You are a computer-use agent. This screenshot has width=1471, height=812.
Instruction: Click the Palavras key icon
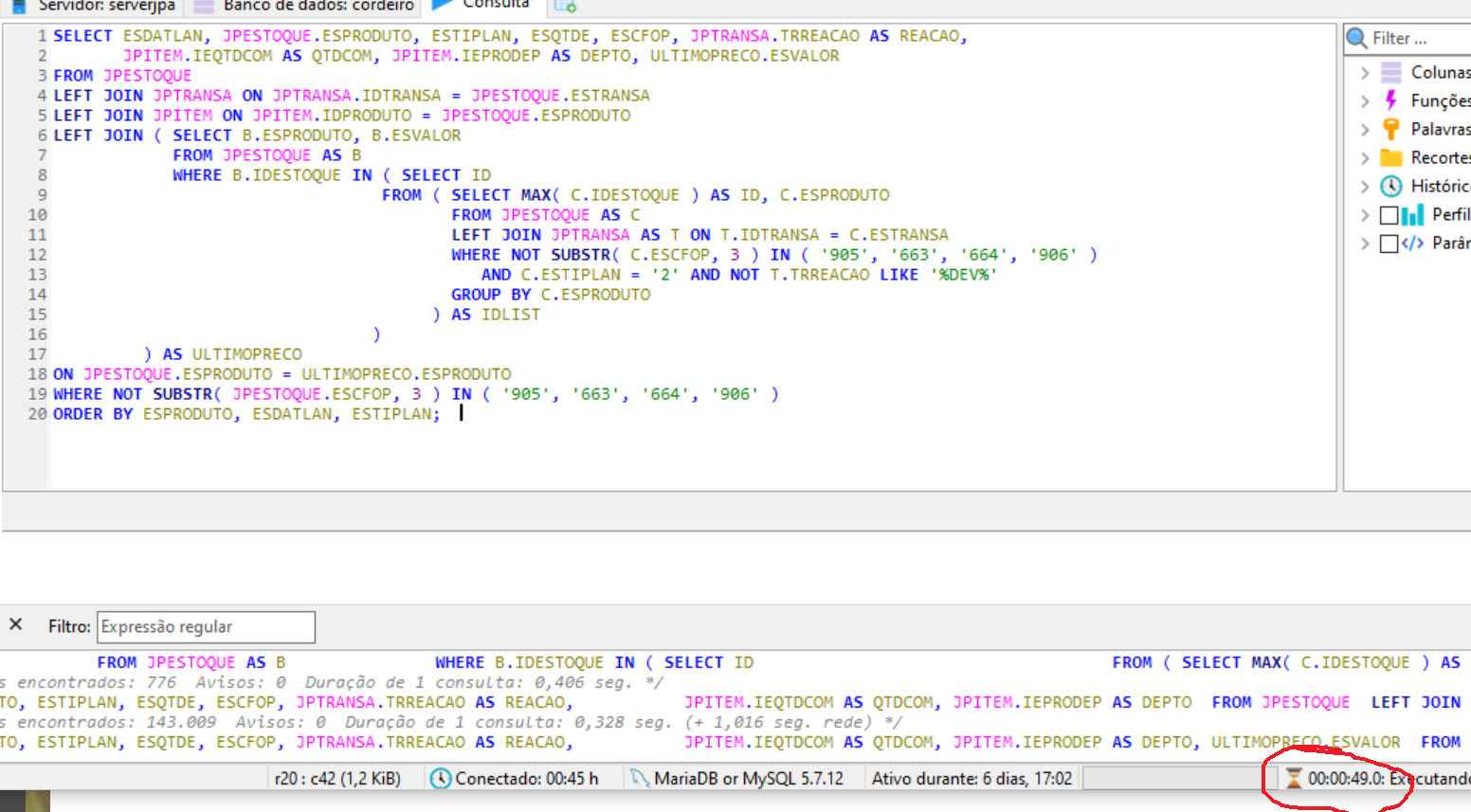tap(1390, 129)
